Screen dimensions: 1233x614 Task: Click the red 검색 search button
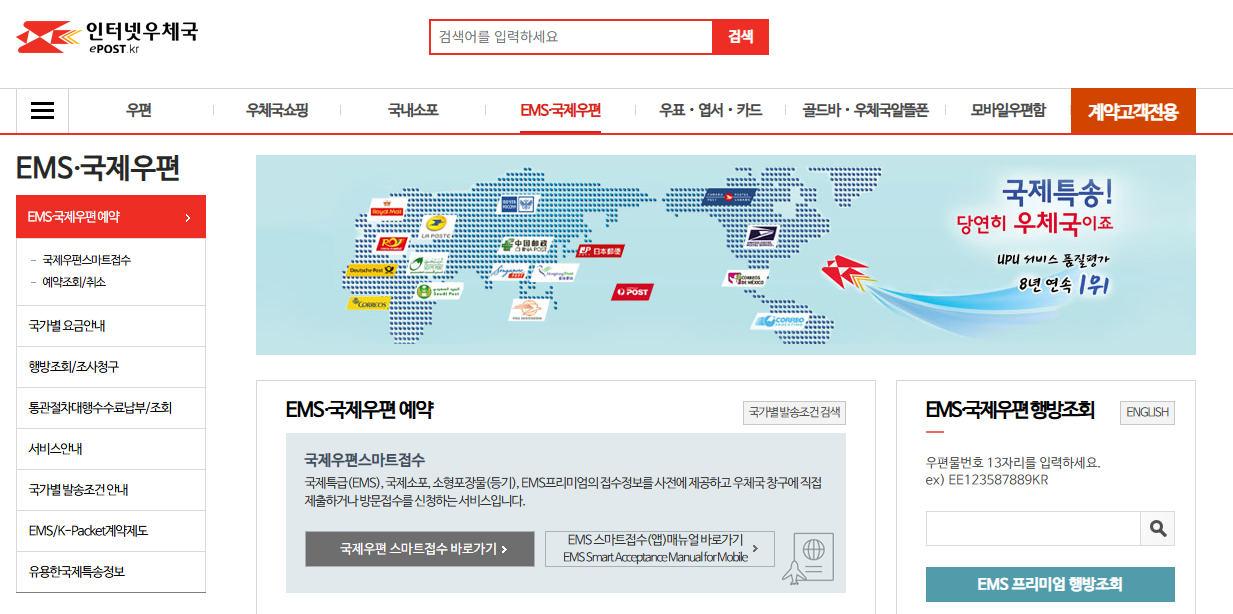(x=740, y=37)
